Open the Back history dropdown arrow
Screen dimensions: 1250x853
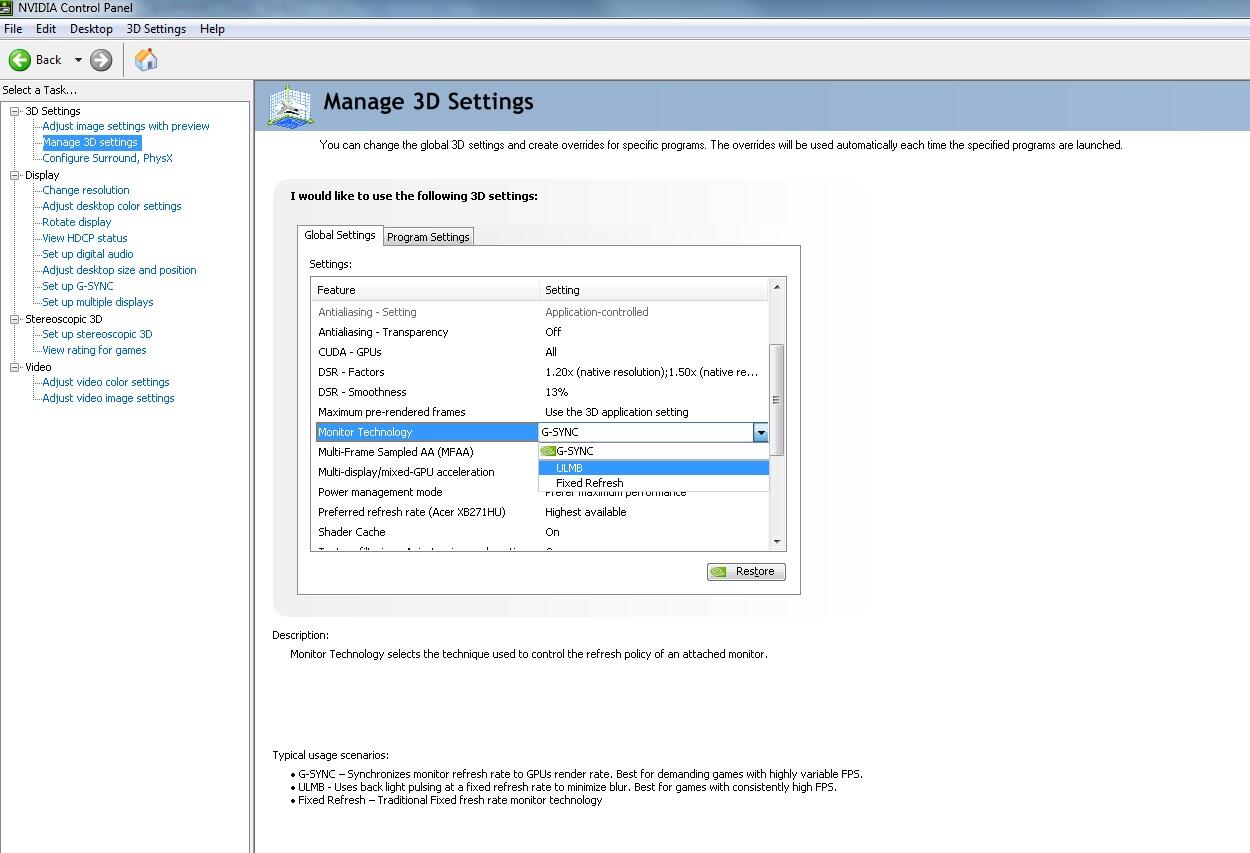78,60
